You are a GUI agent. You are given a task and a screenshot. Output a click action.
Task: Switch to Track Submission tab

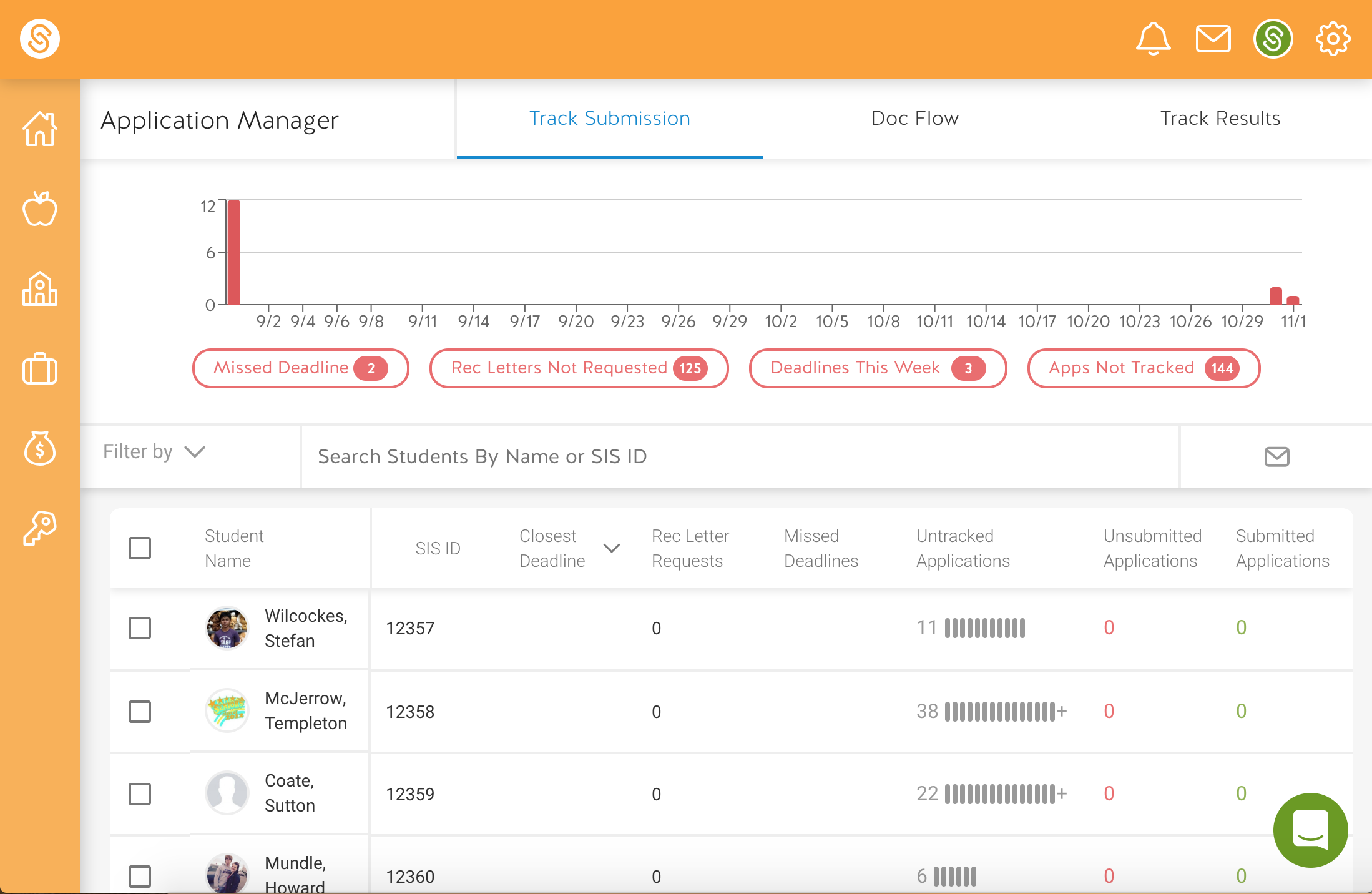pos(610,119)
